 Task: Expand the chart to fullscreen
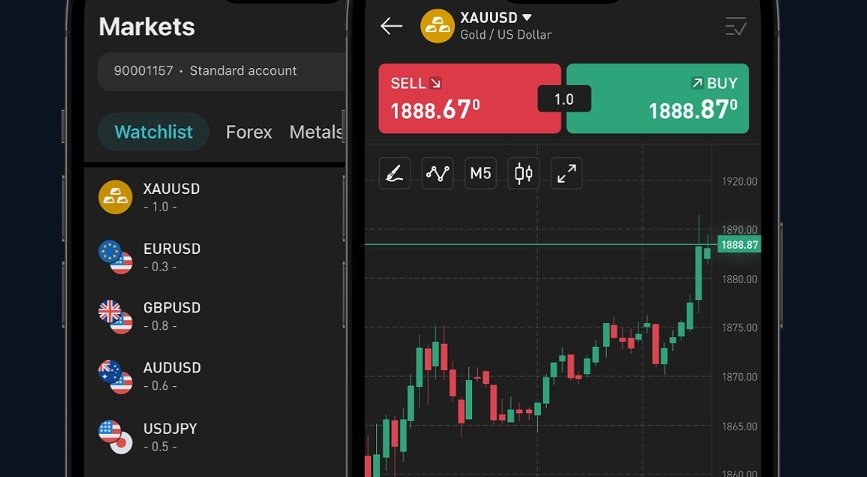coord(566,174)
